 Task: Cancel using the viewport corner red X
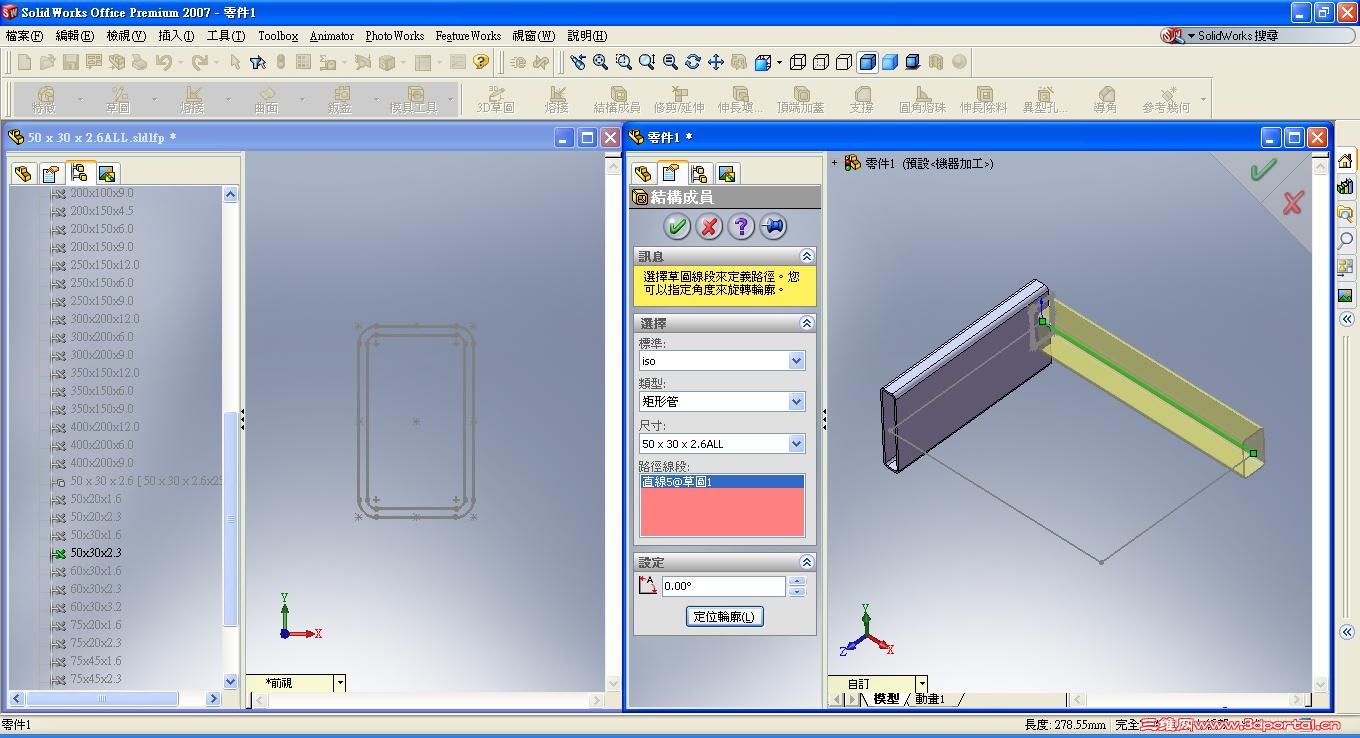coord(1293,203)
